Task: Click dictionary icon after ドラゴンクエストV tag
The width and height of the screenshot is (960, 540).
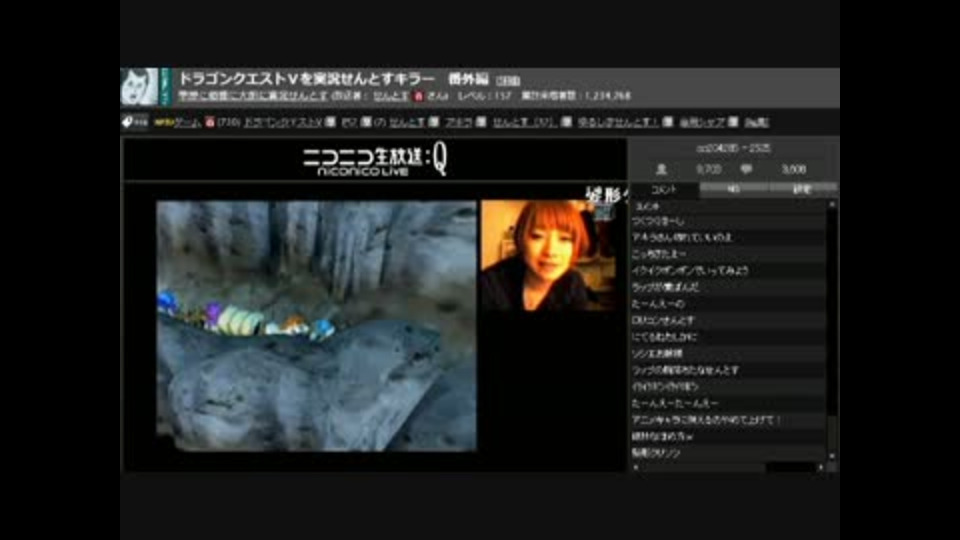Action: (x=330, y=122)
